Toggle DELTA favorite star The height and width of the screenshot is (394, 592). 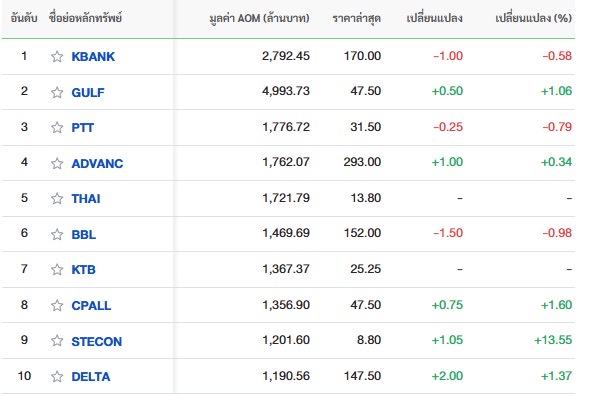pyautogui.click(x=57, y=376)
